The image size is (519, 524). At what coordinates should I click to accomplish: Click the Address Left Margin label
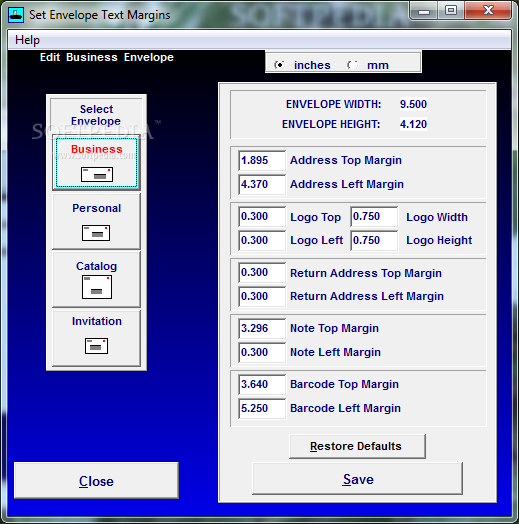pyautogui.click(x=347, y=184)
